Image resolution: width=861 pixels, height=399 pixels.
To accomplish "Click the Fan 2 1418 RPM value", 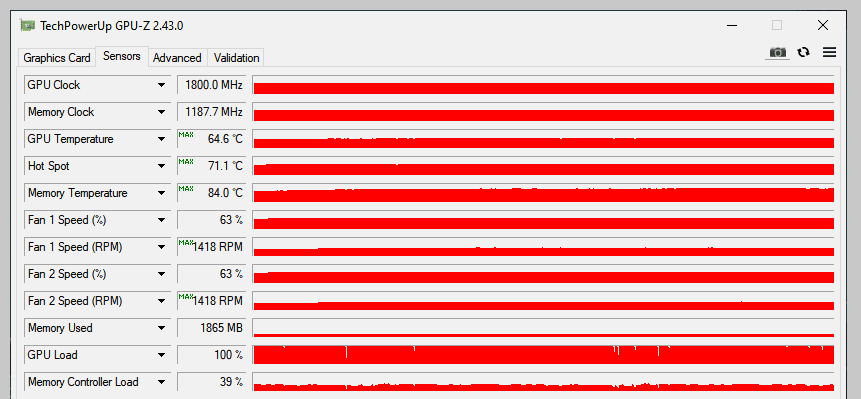I will pos(212,301).
